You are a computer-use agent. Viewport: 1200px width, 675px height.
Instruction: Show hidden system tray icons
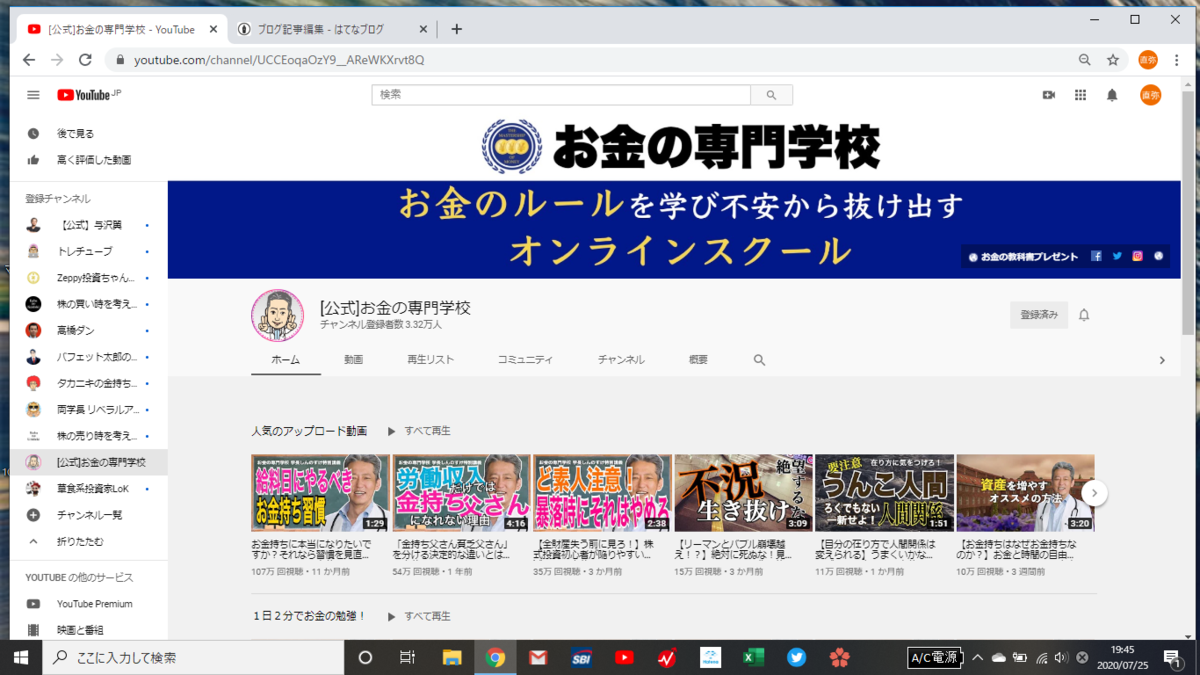tap(977, 657)
